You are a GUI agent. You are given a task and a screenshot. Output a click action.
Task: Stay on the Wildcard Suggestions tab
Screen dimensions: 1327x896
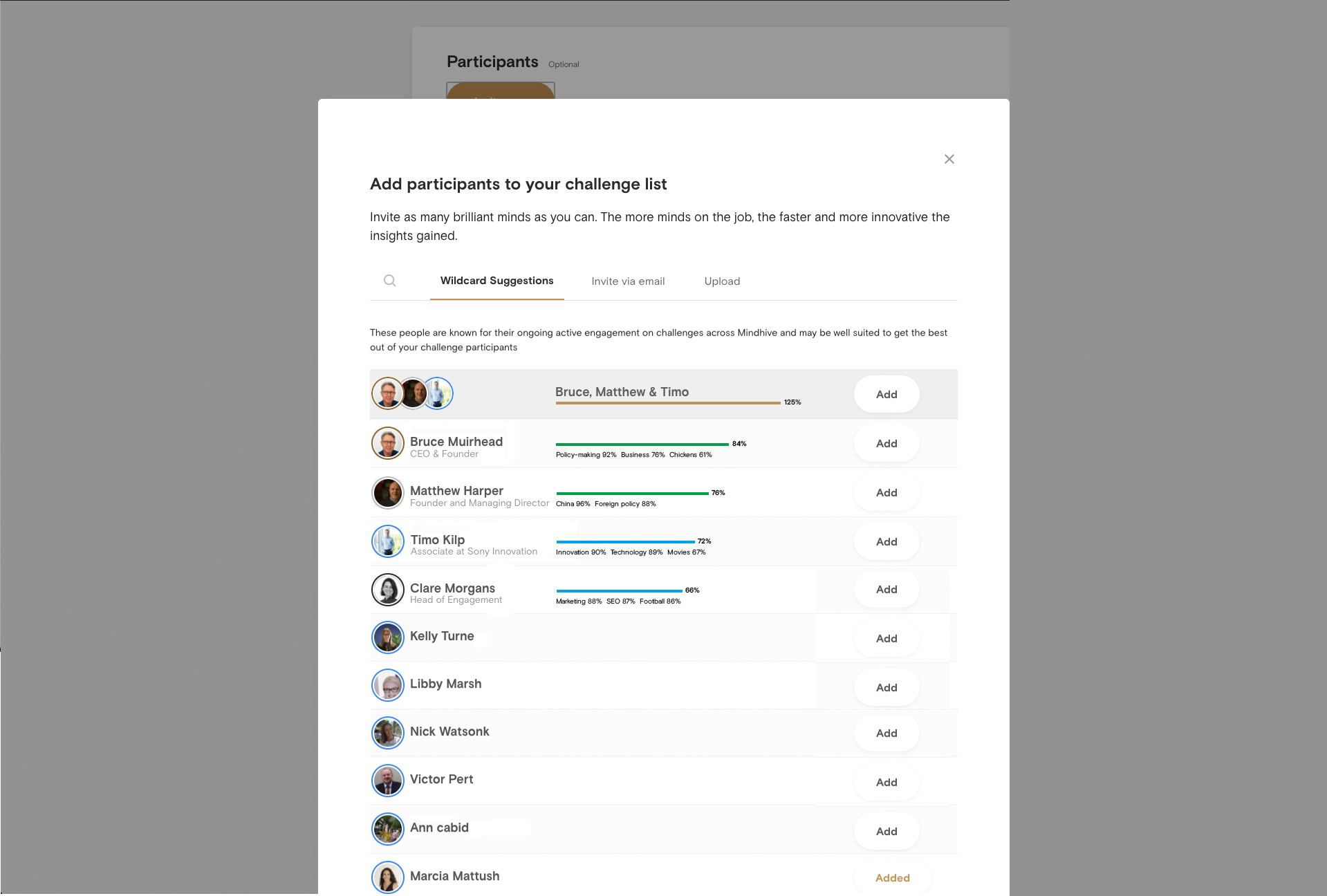497,281
